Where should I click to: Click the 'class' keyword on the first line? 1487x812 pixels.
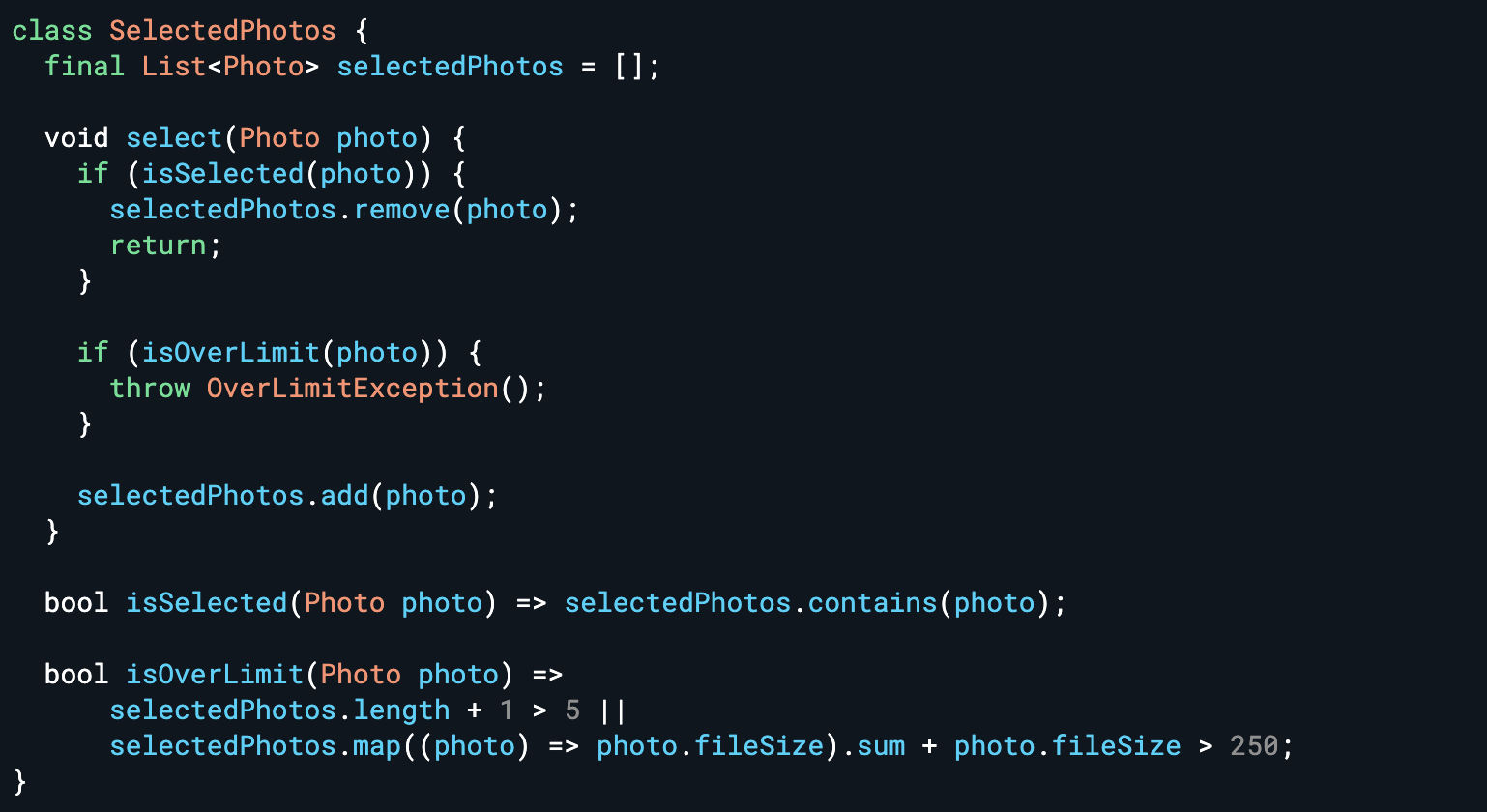tap(52, 31)
